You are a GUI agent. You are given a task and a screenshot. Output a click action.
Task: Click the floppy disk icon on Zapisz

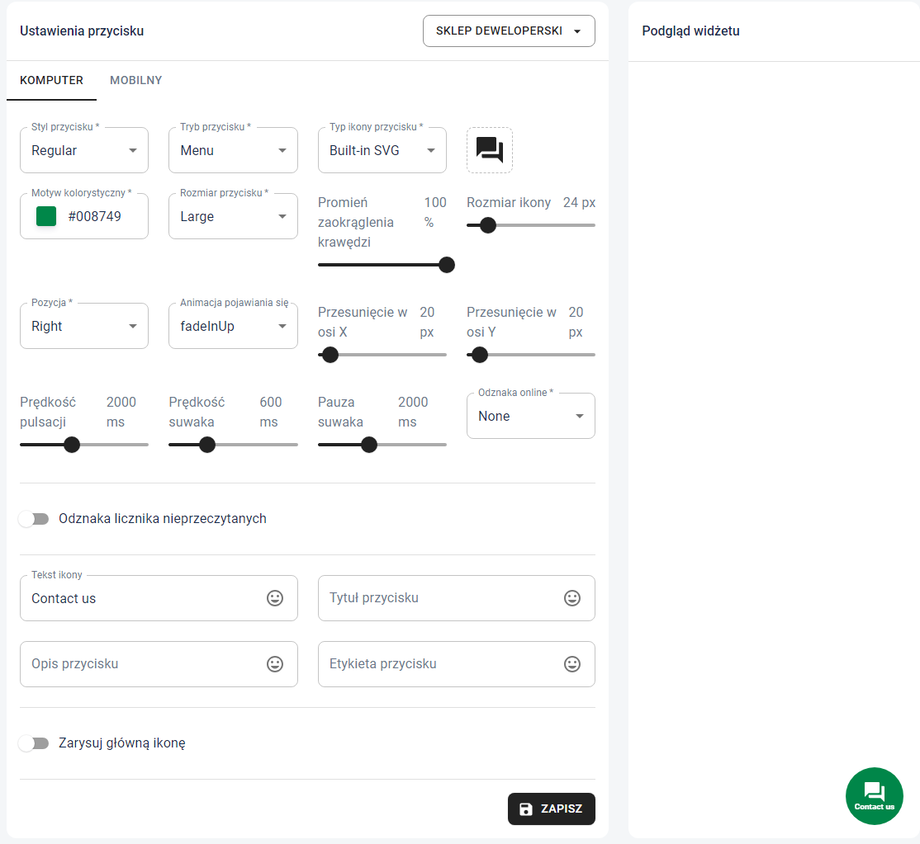(x=526, y=809)
